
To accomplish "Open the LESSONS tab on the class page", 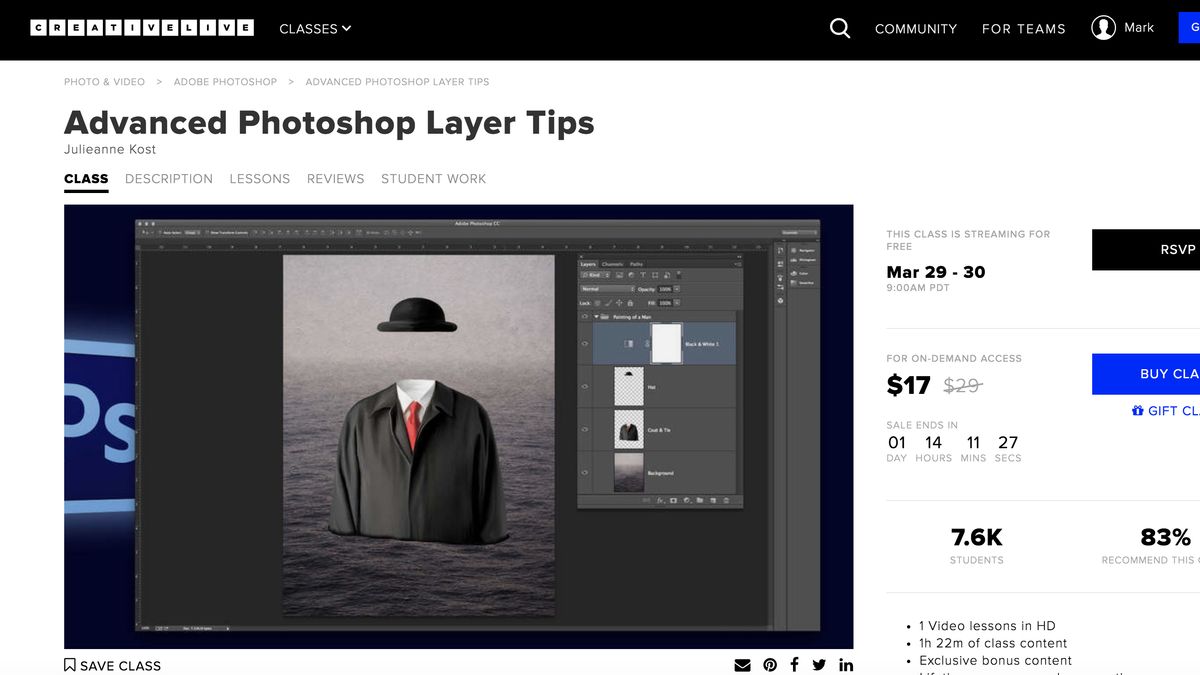I will tap(259, 178).
